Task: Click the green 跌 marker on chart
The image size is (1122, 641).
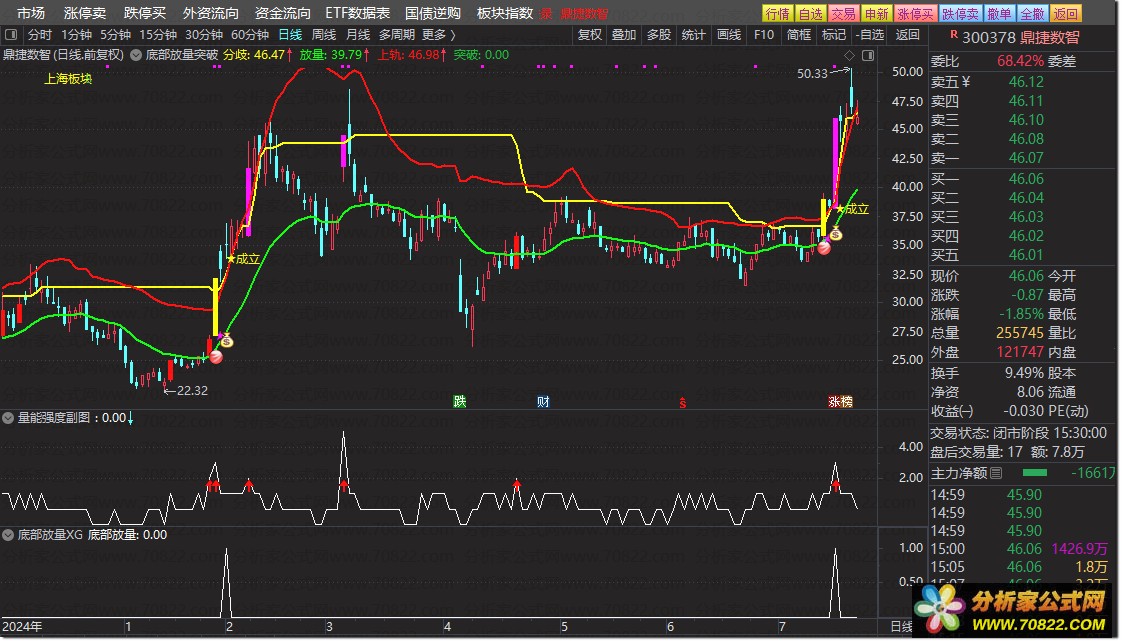Action: [x=459, y=401]
